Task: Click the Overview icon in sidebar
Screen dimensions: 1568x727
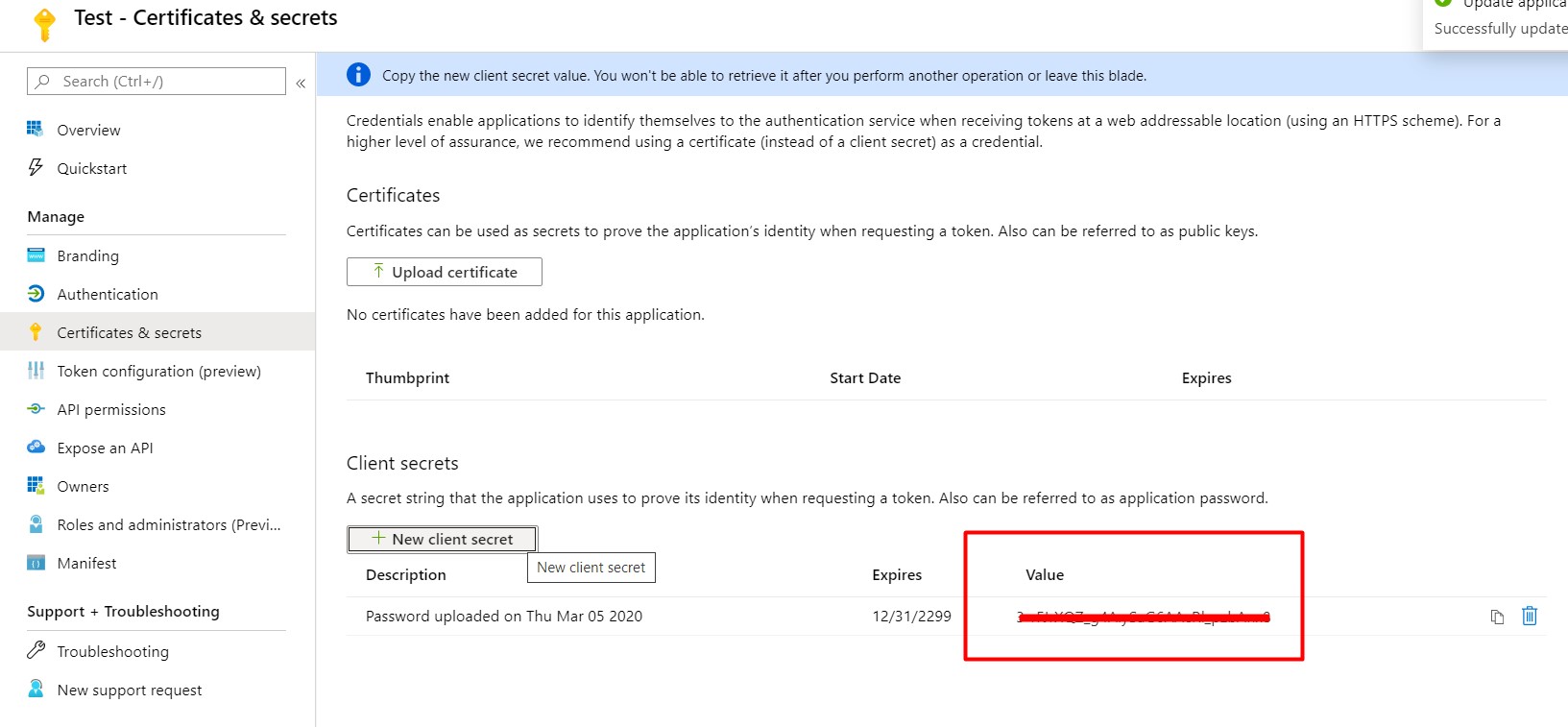Action: coord(36,130)
